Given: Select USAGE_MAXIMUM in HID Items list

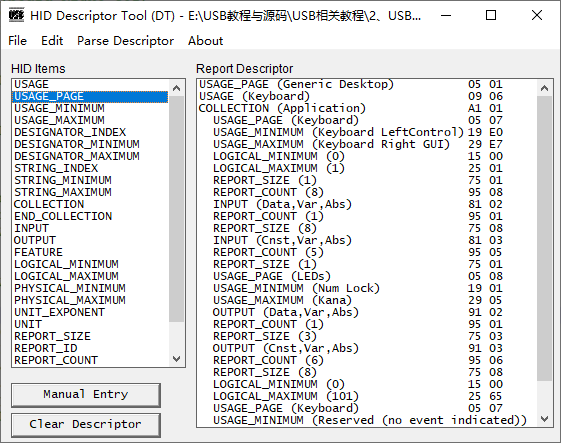Looking at the screenshot, I should [90, 121].
